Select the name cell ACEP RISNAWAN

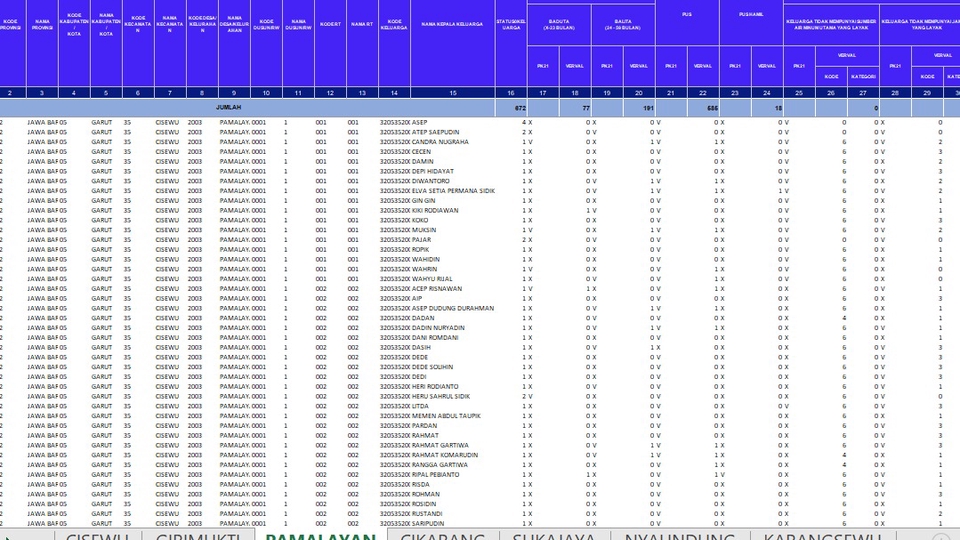tap(437, 289)
